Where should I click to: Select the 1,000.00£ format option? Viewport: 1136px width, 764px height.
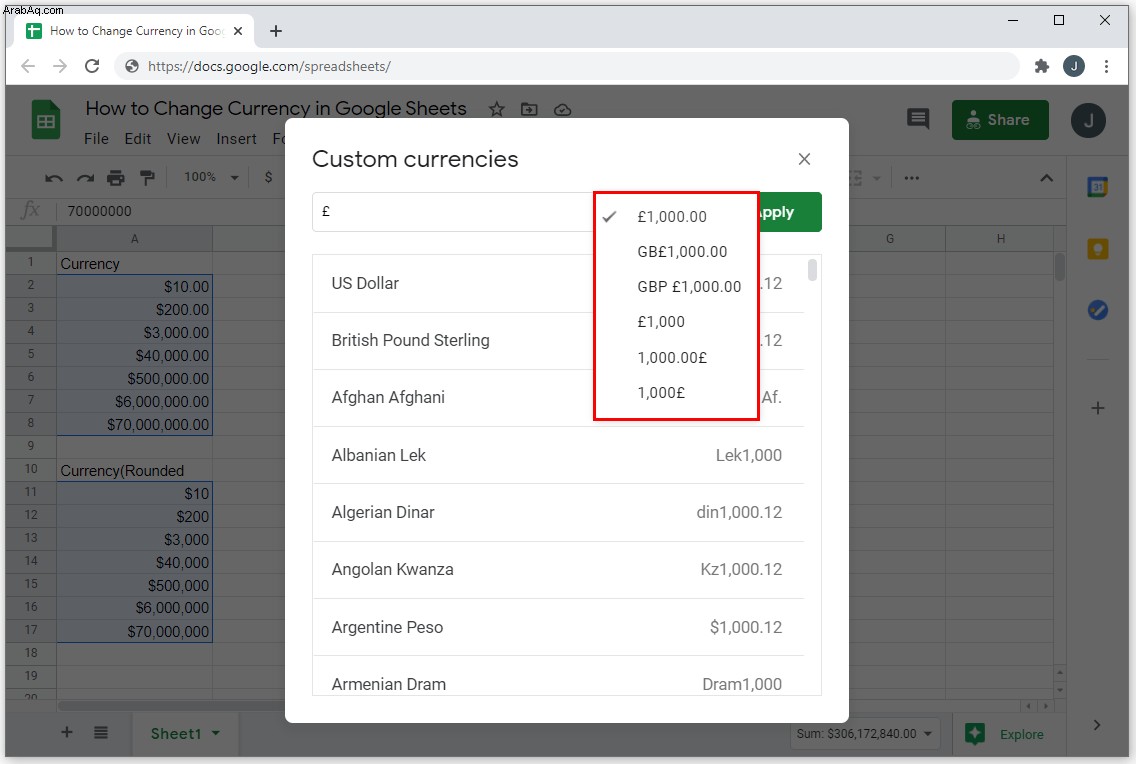(x=676, y=358)
